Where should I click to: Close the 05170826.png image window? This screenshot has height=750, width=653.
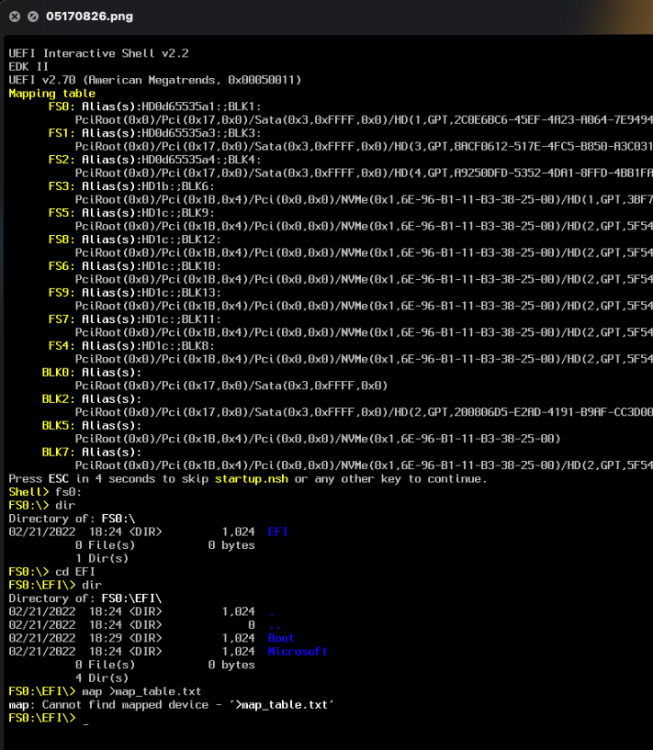[x=15, y=16]
